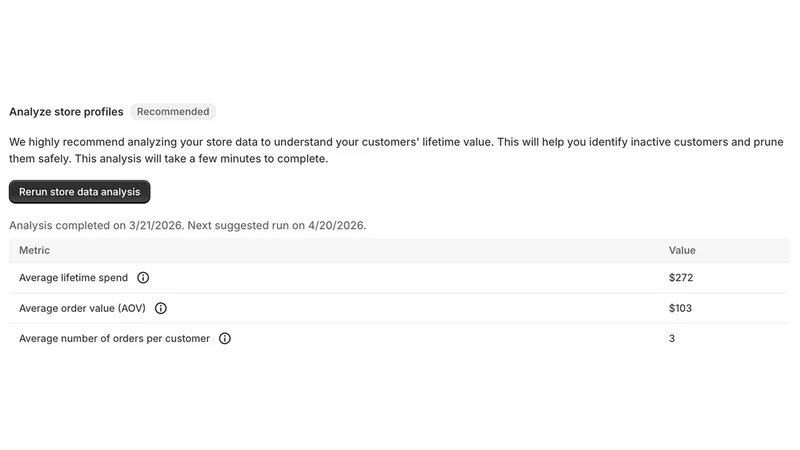Image resolution: width=800 pixels, height=450 pixels.
Task: Open the Average order value (AOV) info tooltip icon
Action: pos(161,308)
